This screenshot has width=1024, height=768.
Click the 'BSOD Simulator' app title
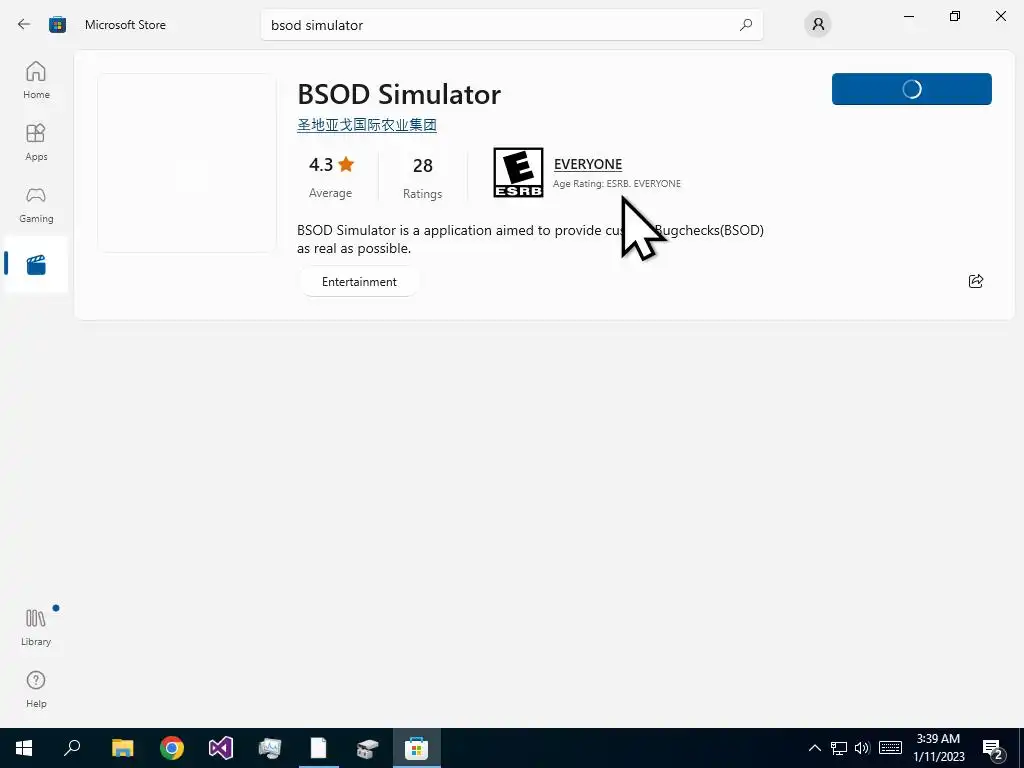point(399,95)
